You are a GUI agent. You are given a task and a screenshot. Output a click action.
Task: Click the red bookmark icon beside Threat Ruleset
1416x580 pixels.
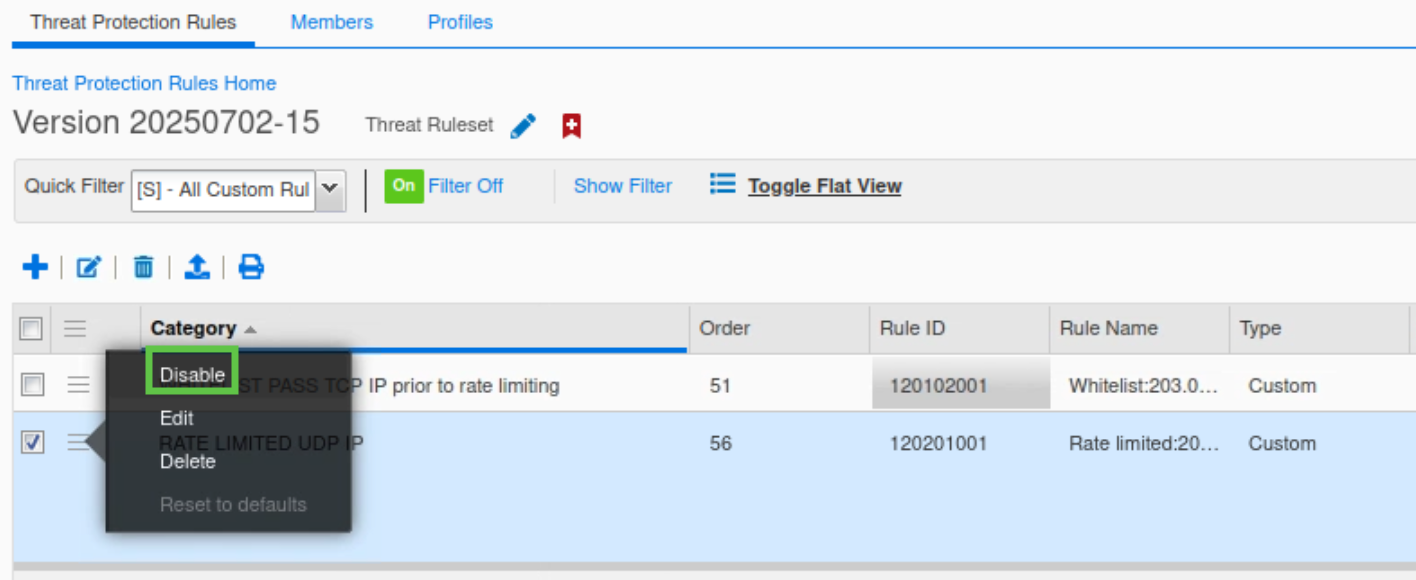pos(571,126)
